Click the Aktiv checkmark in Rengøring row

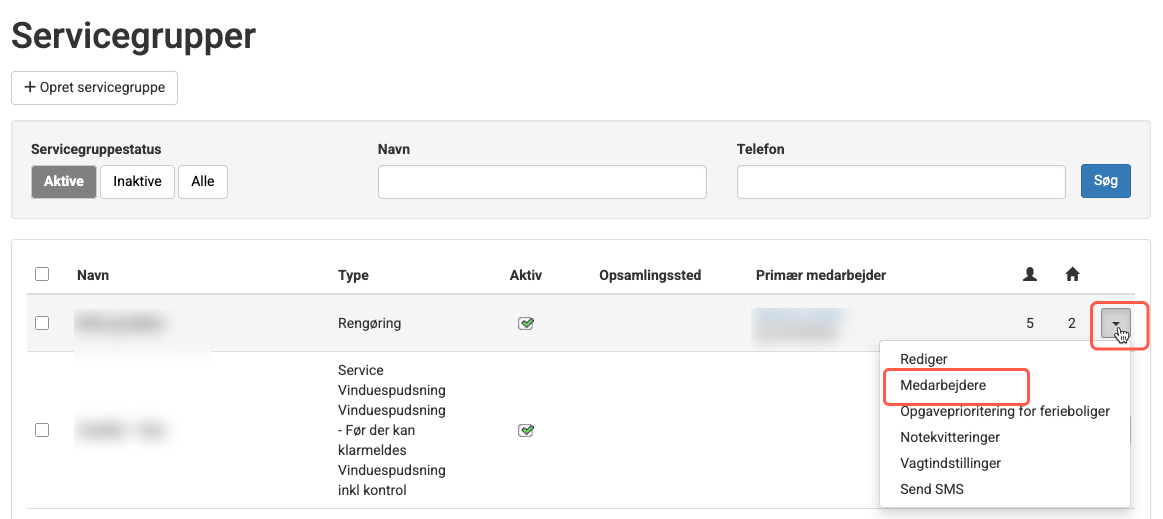[526, 323]
